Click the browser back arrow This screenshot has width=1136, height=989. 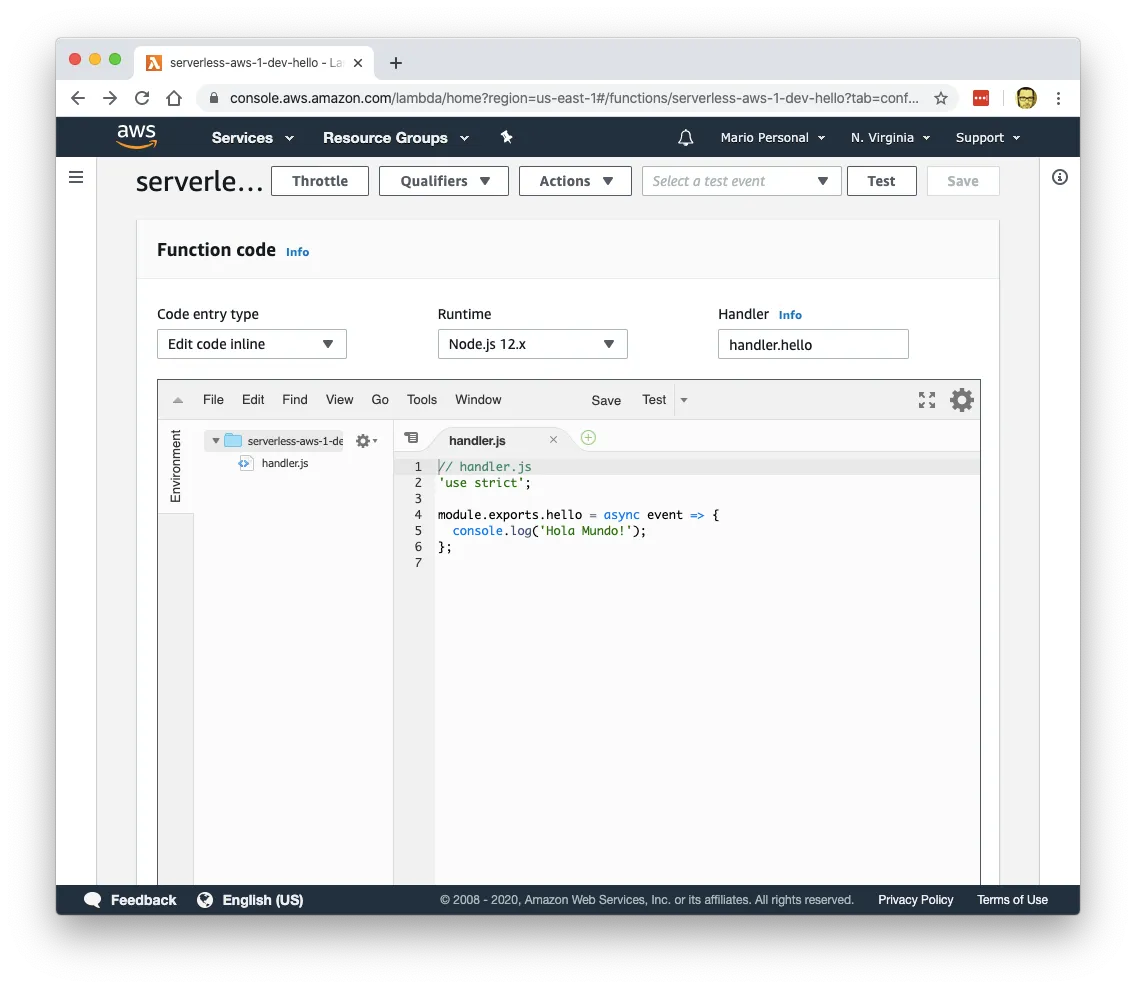point(78,98)
